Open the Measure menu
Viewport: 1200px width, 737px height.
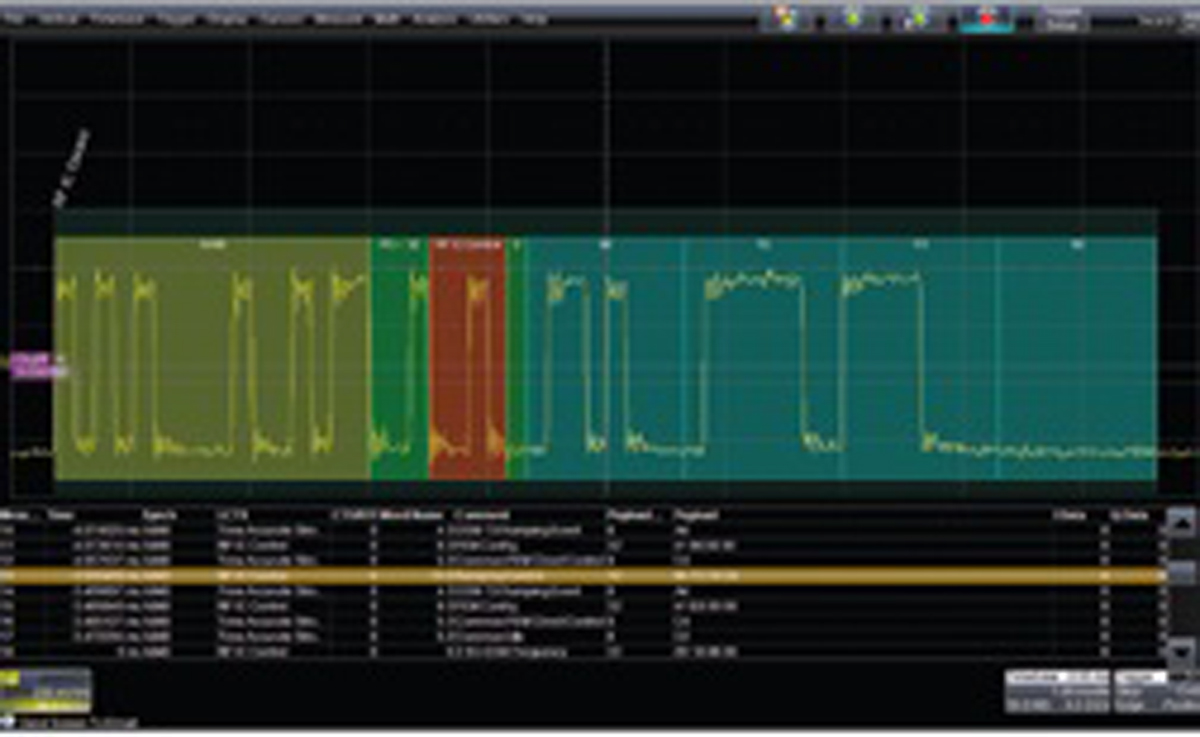tap(338, 19)
